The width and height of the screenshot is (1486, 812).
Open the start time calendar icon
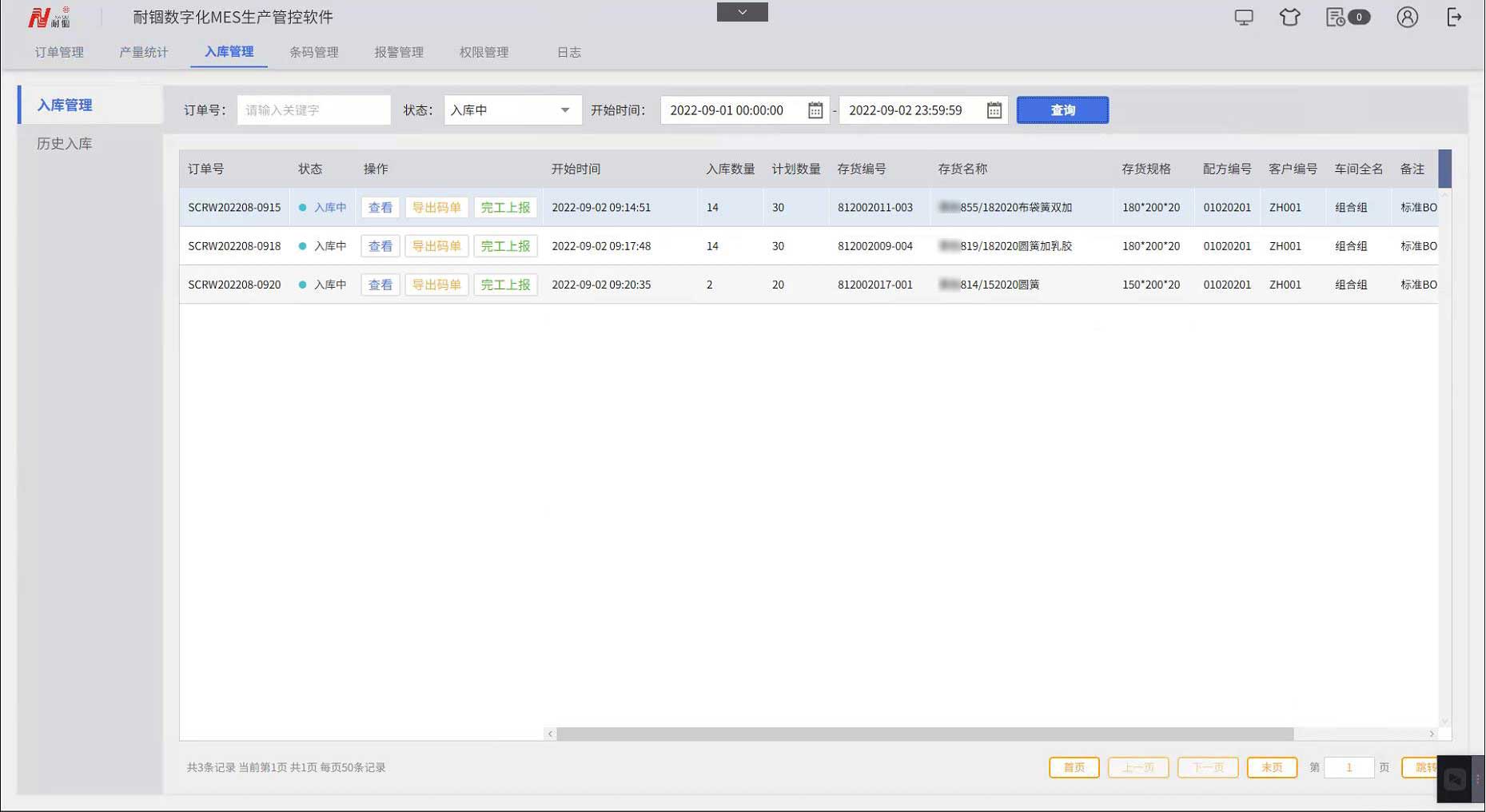[815, 110]
